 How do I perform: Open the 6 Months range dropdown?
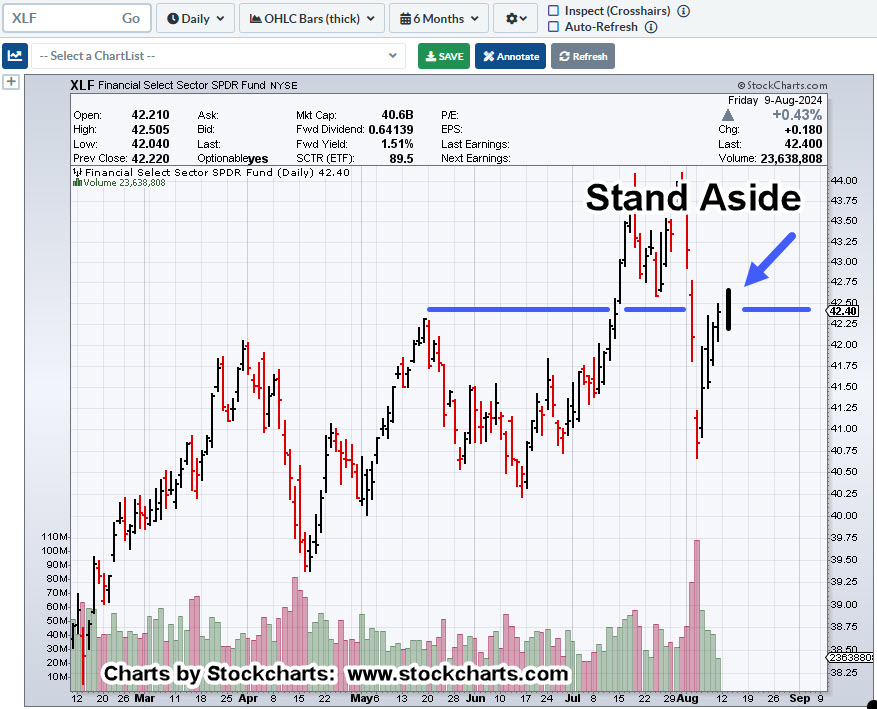pos(439,18)
